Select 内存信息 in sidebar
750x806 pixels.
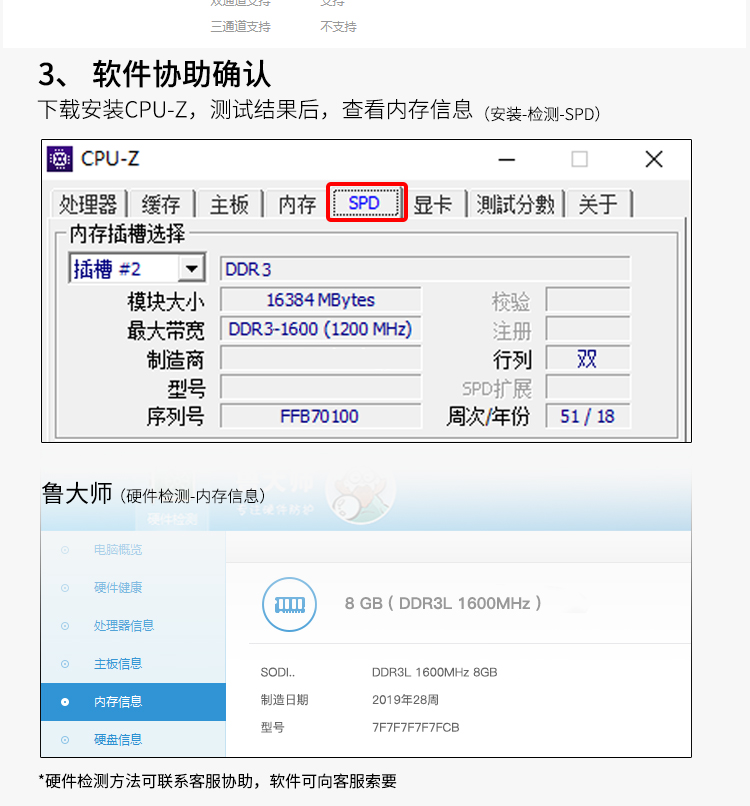[x=133, y=702]
